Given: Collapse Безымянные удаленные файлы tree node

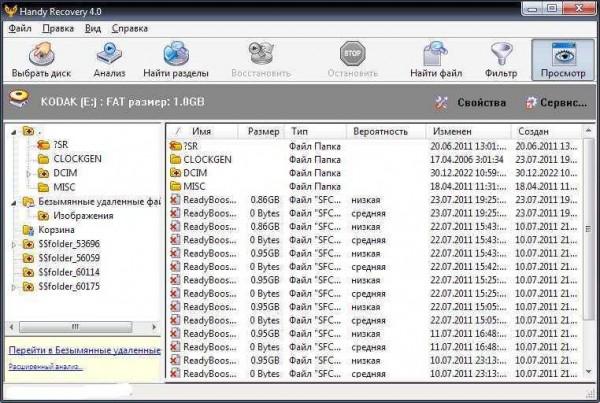Looking at the screenshot, I should [x=14, y=203].
